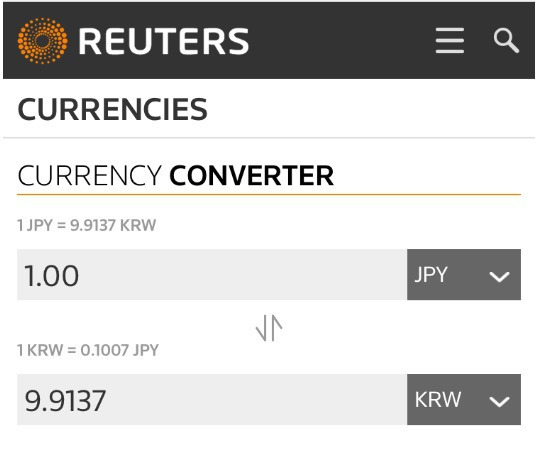Click the chevron arrow beside KRW
The width and height of the screenshot is (537, 463).
click(499, 401)
